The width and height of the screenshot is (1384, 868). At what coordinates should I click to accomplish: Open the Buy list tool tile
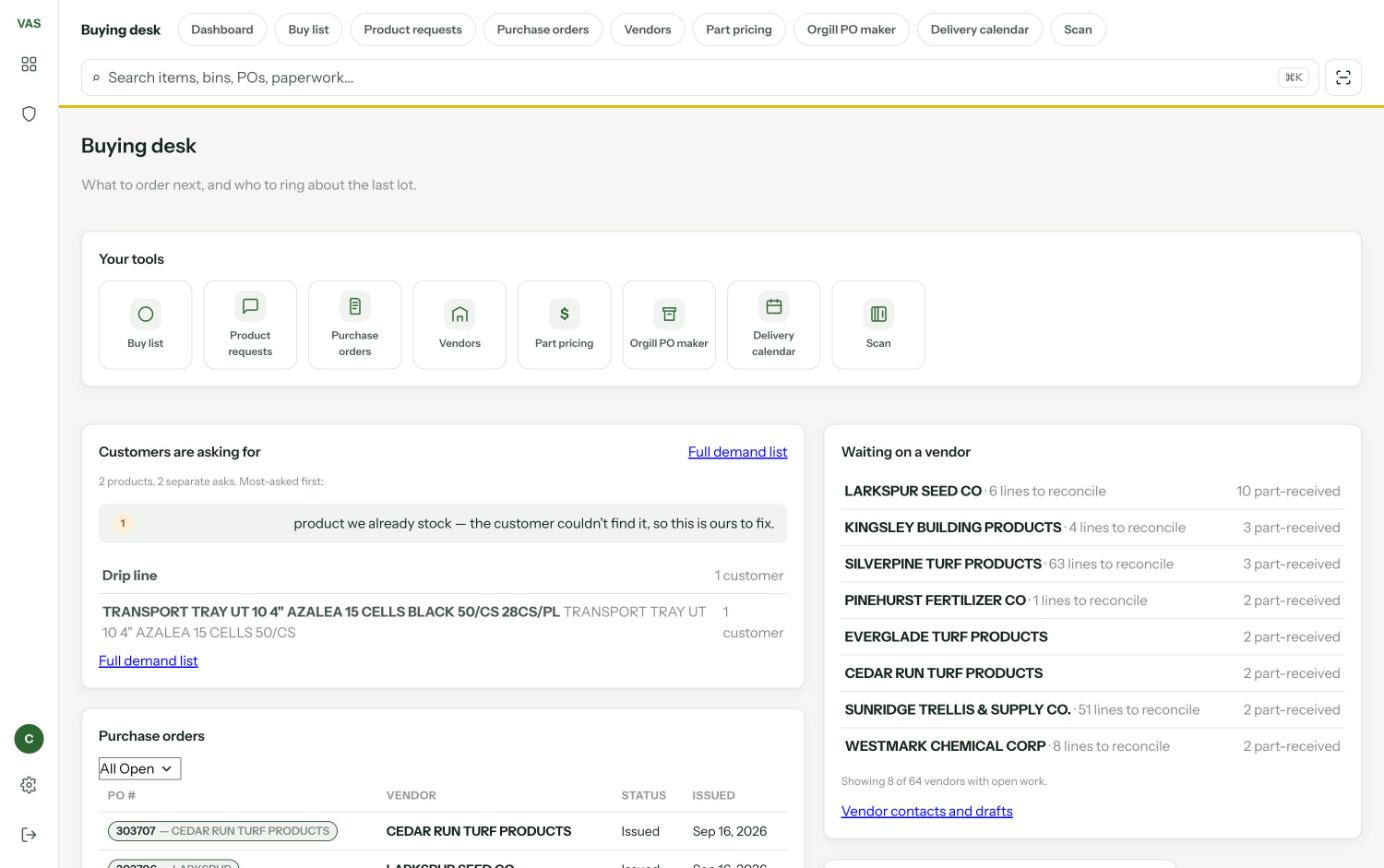click(146, 325)
